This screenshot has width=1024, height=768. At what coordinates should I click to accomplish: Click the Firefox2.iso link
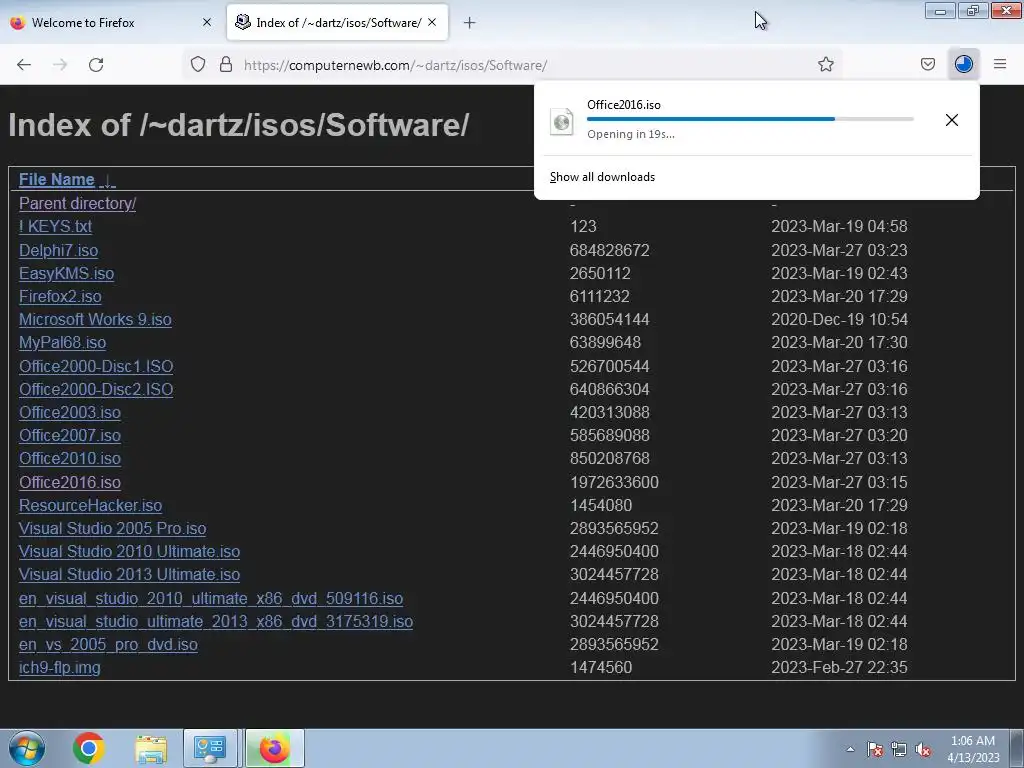click(x=60, y=296)
